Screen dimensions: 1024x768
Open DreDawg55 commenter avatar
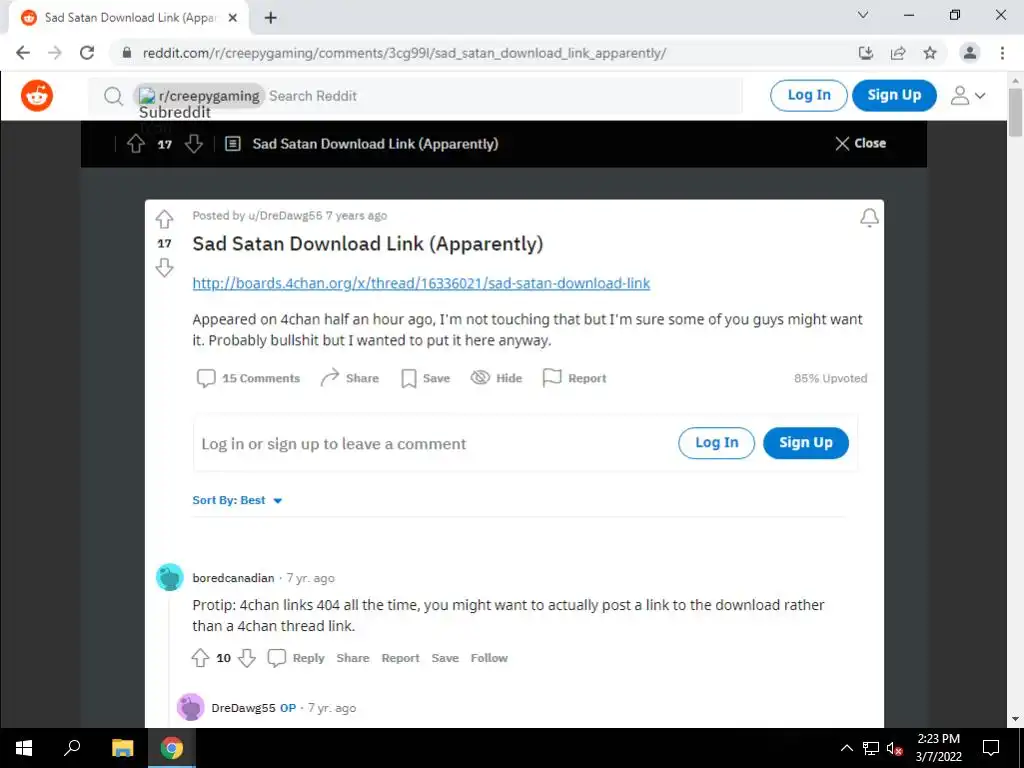pos(191,707)
